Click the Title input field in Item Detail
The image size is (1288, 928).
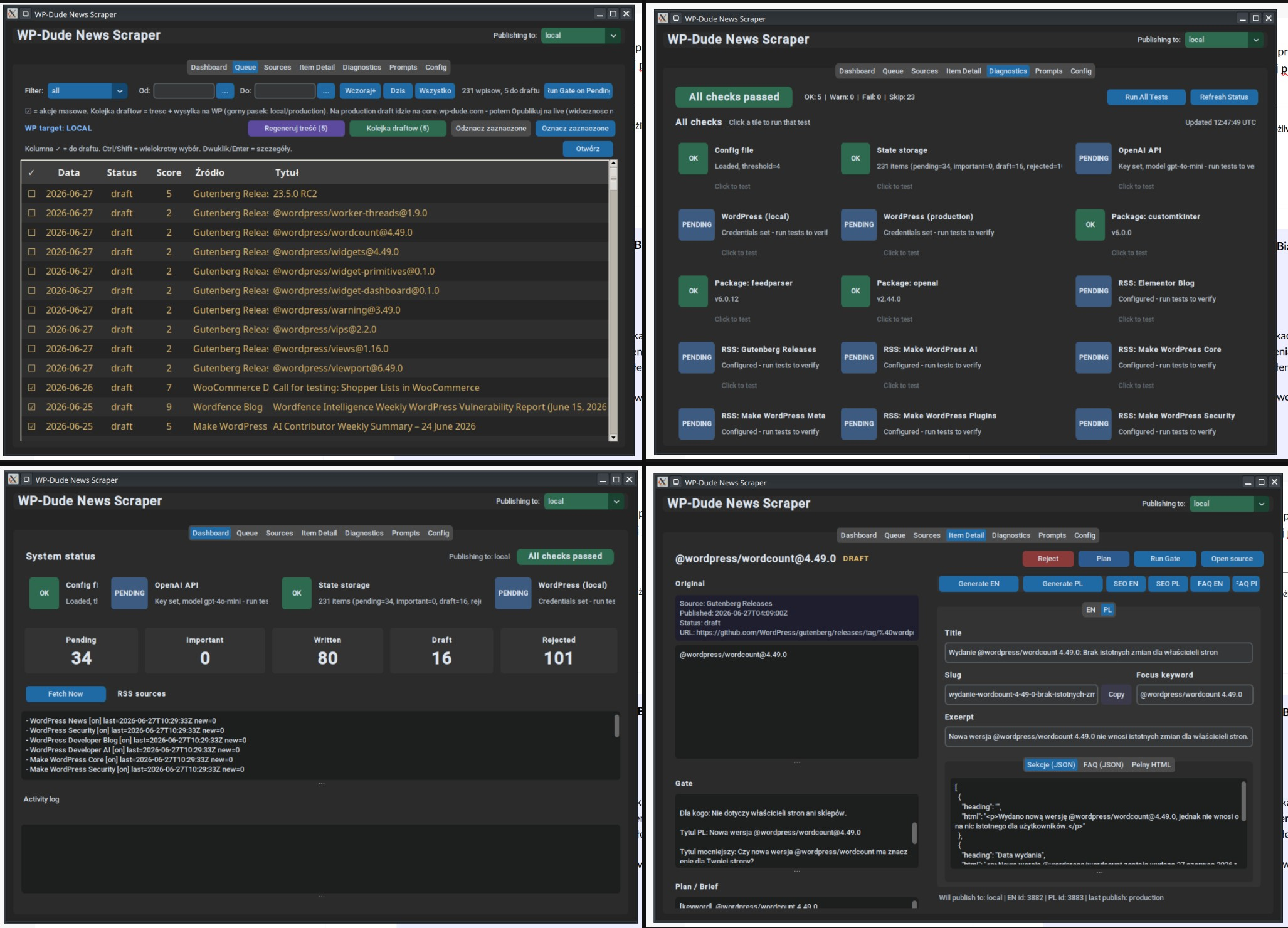point(1098,653)
